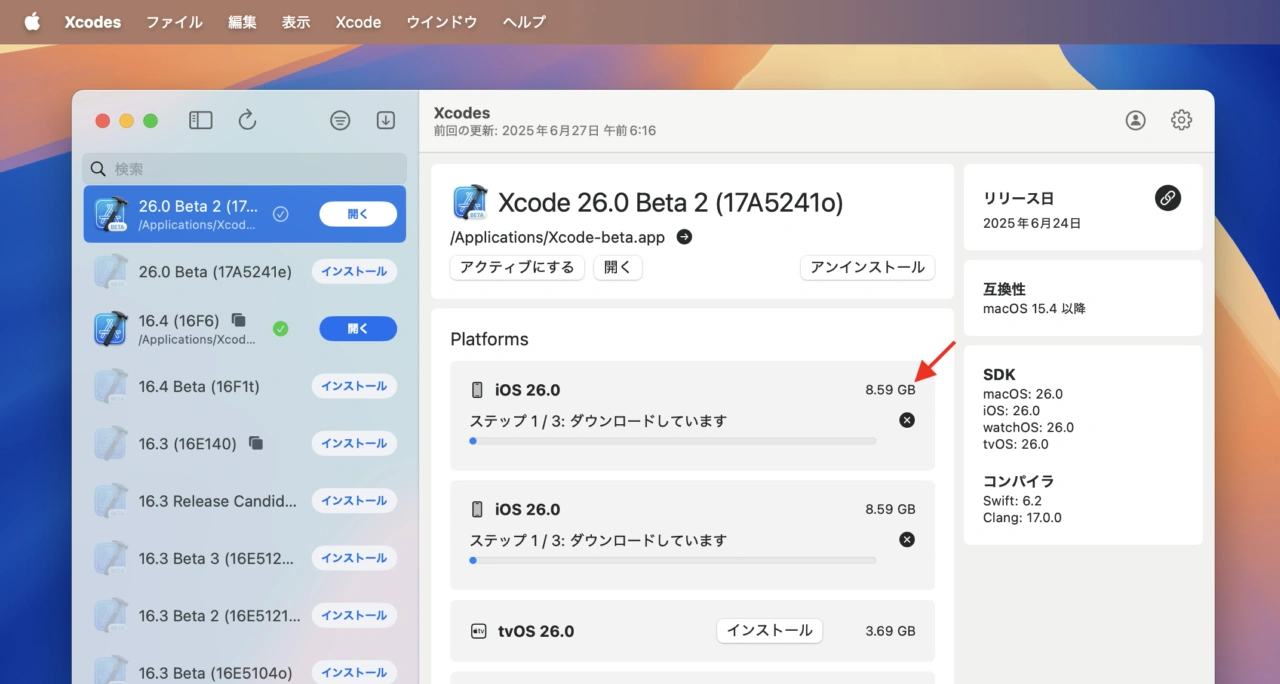This screenshot has height=684, width=1280.
Task: Click the release notes link icon
Action: pos(1167,198)
